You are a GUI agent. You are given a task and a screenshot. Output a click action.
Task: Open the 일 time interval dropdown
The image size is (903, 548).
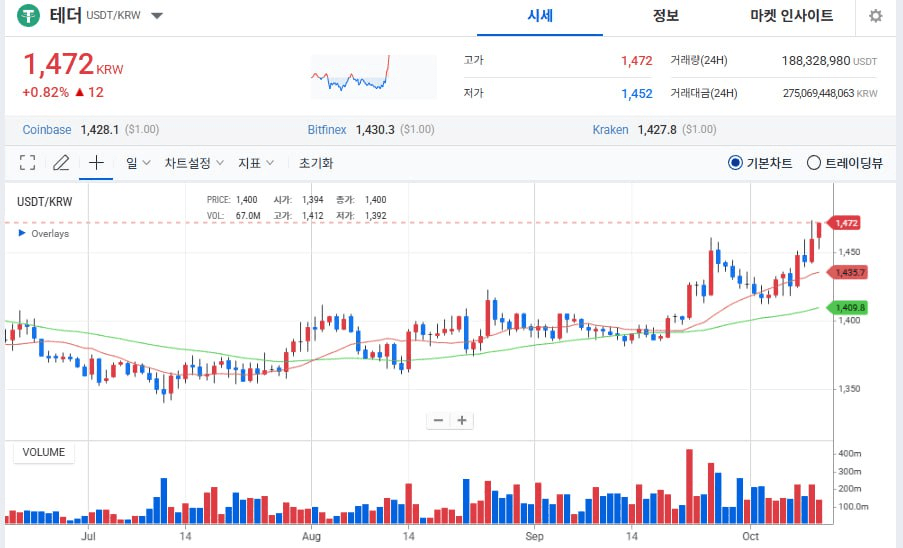(x=138, y=163)
